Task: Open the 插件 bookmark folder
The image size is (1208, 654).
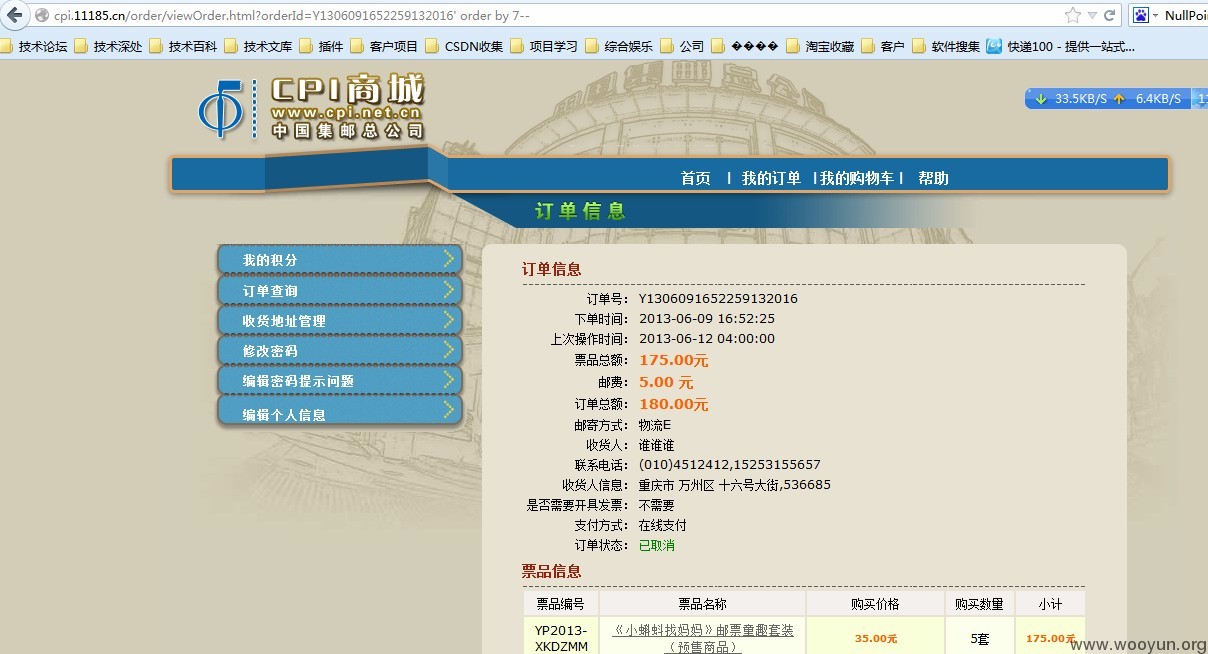Action: coord(322,46)
